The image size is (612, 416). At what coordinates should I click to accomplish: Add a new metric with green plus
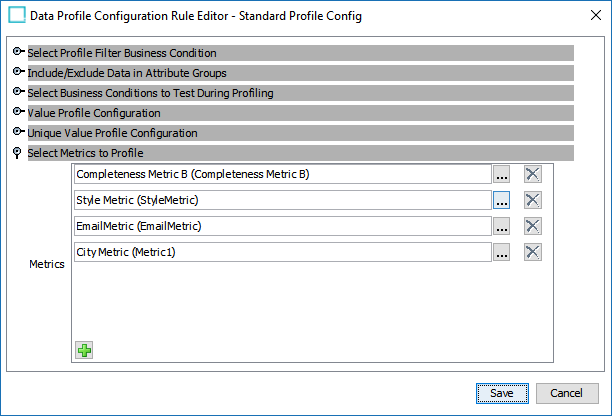tap(84, 350)
